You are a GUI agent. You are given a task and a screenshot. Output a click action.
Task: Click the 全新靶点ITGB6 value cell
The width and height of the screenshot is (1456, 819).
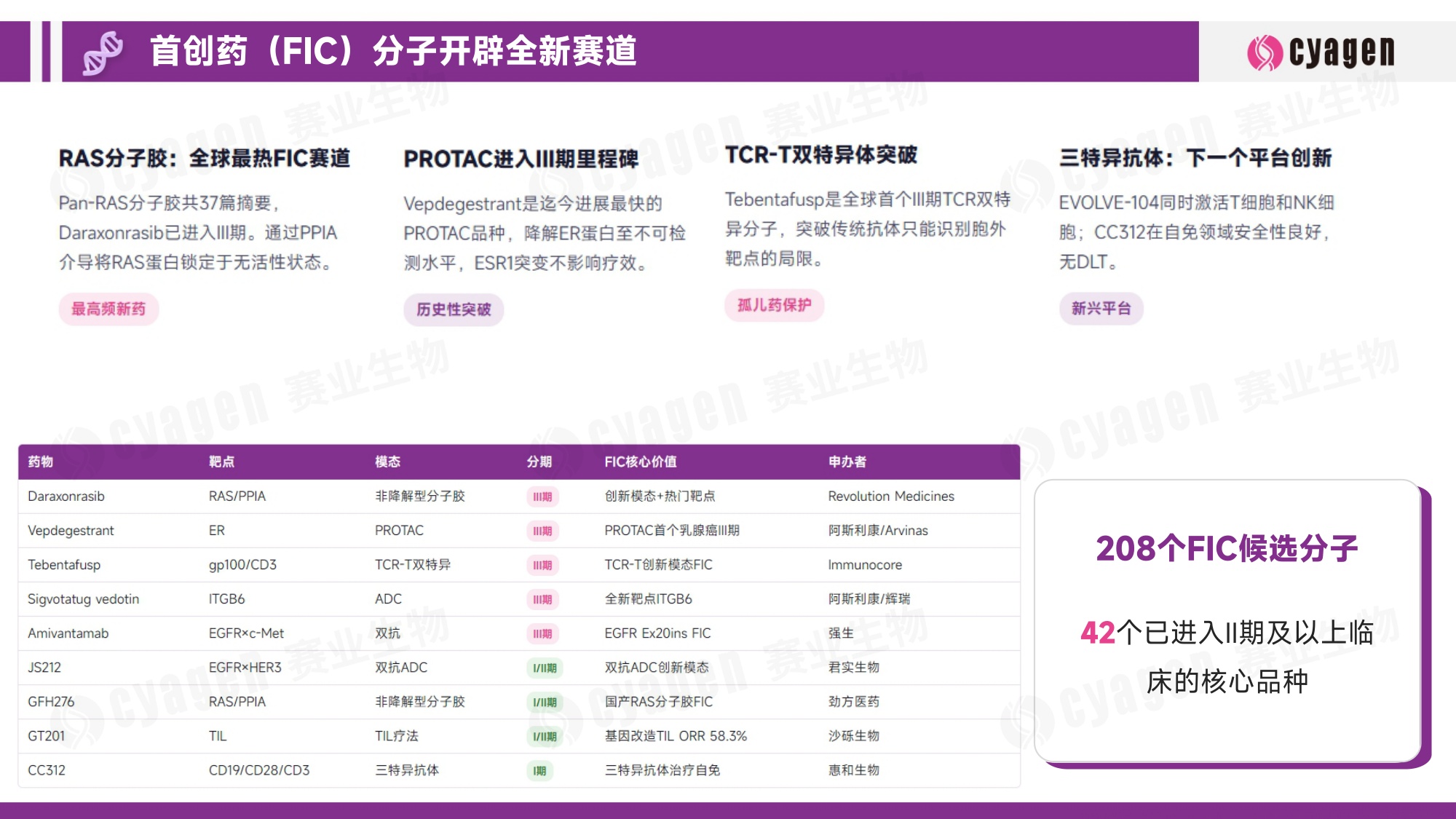tap(648, 599)
